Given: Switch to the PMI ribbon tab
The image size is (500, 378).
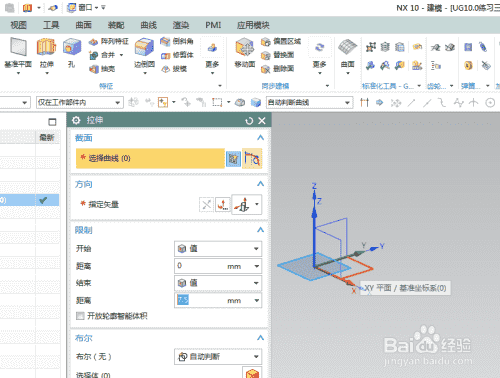Looking at the screenshot, I should (x=213, y=25).
